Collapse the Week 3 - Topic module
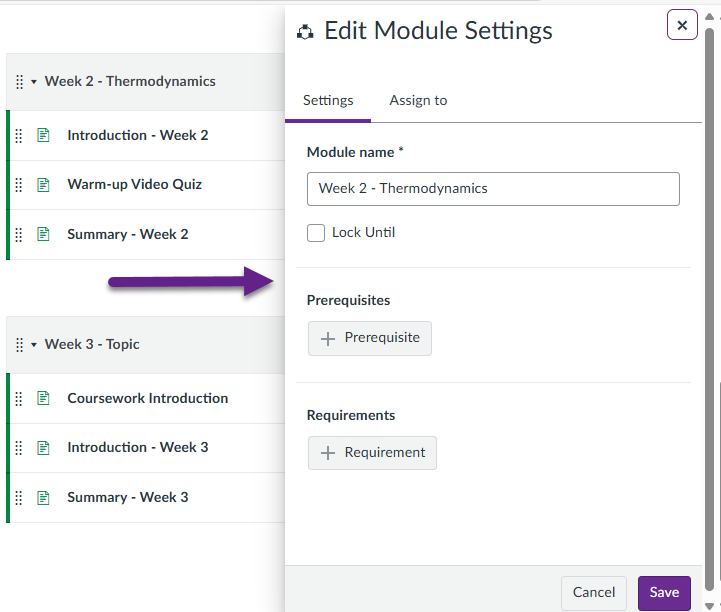Screen dimensions: 721x612 coord(34,344)
